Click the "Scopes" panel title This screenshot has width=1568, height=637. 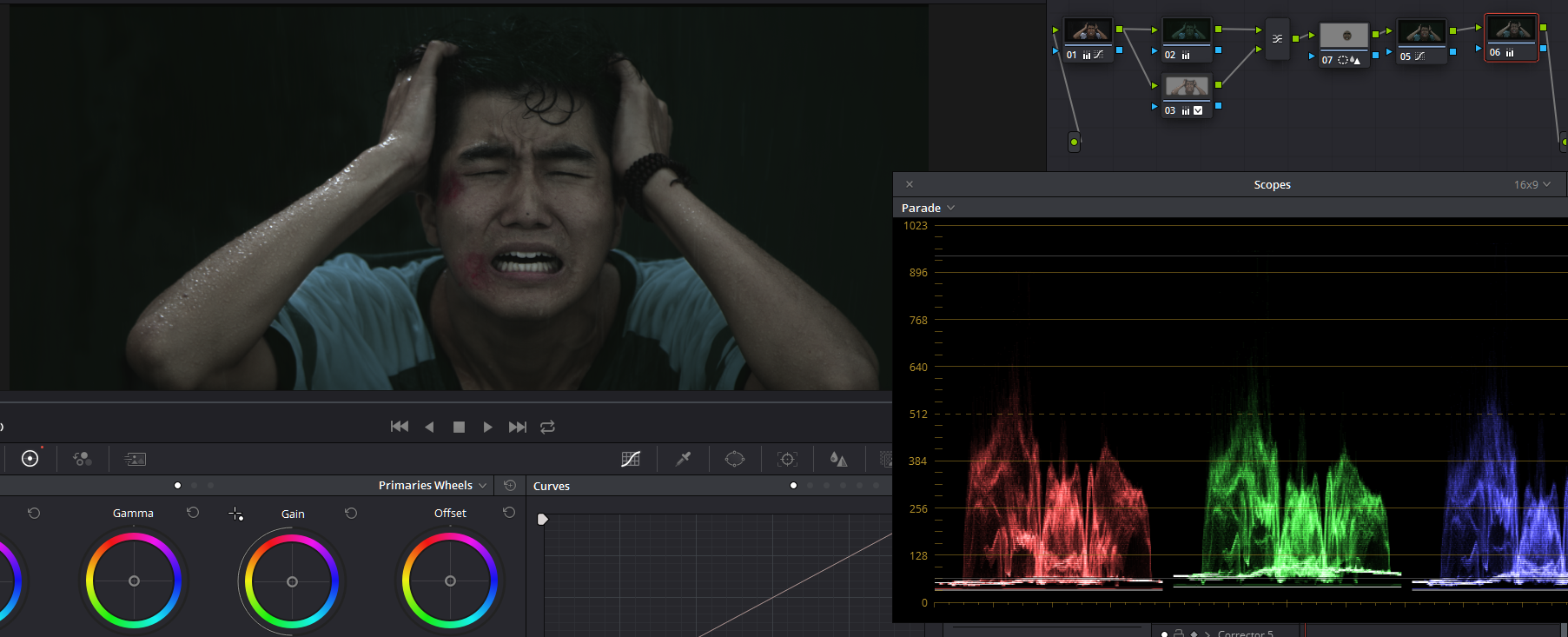coord(1272,184)
